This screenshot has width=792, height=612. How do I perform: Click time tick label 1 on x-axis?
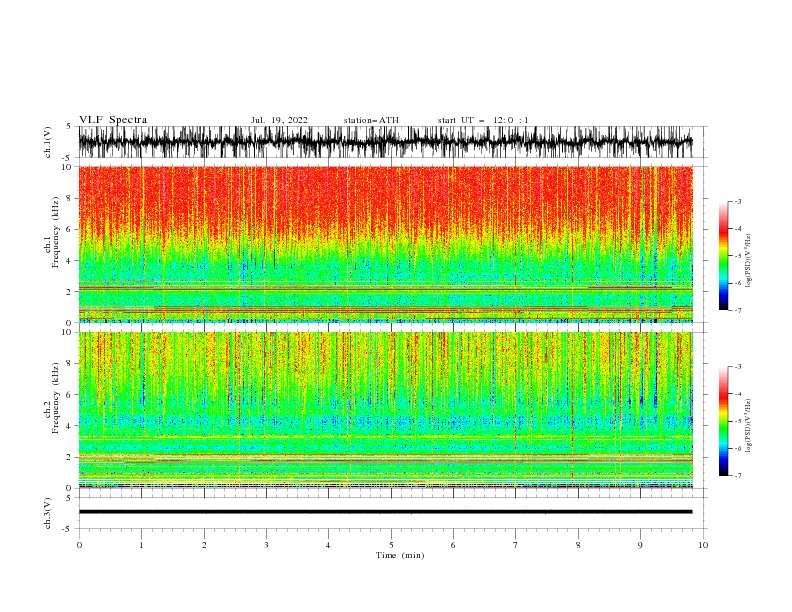point(141,545)
